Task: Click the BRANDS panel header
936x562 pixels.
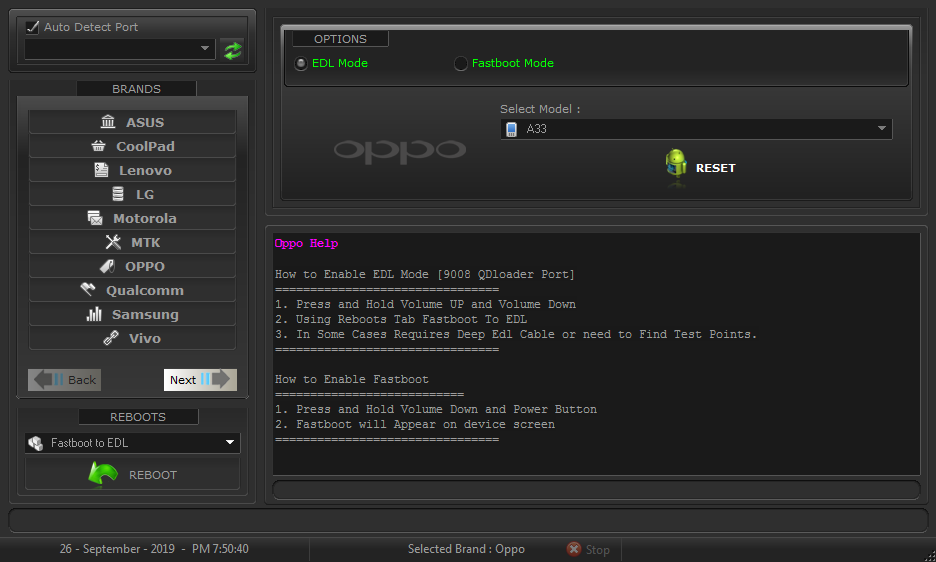Action: coord(136,89)
